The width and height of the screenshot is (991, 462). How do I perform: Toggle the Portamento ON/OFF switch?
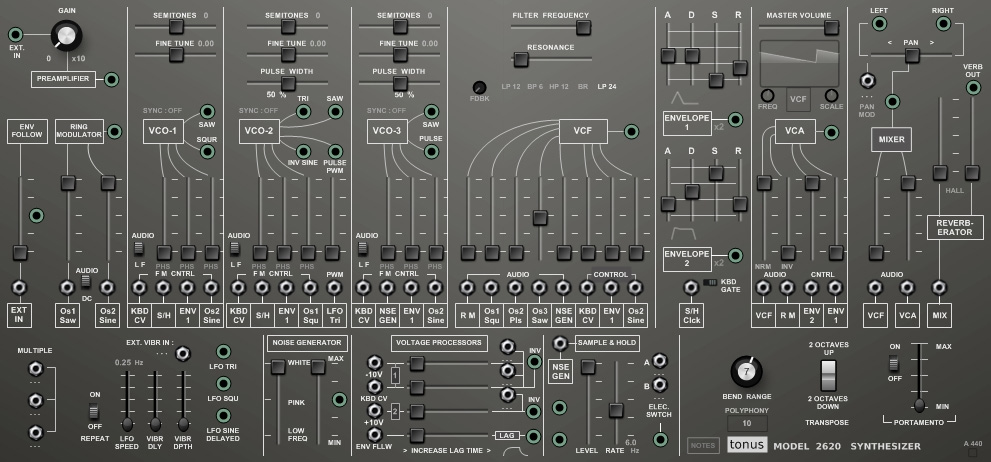pyautogui.click(x=894, y=363)
